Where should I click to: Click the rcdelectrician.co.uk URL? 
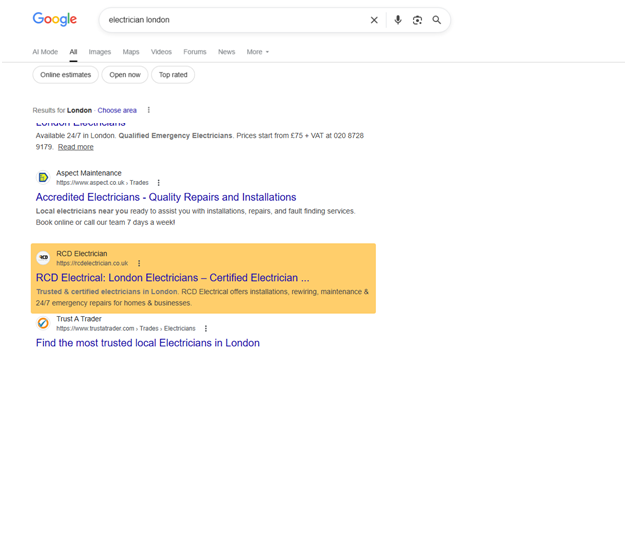[92, 263]
